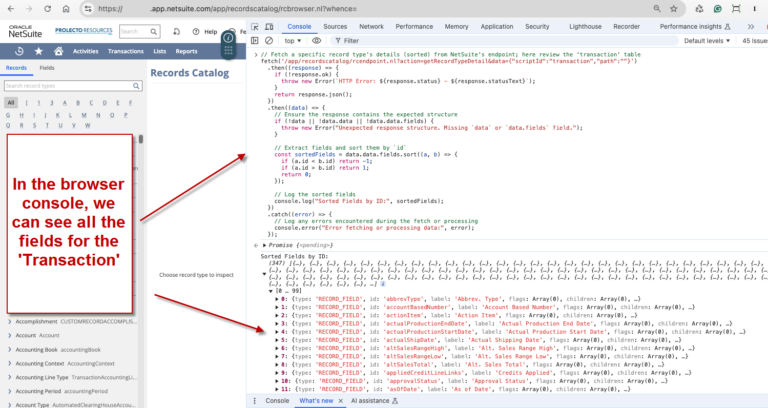Open NetSuite recent records clock icon
768x408 pixels.
(x=19, y=51)
